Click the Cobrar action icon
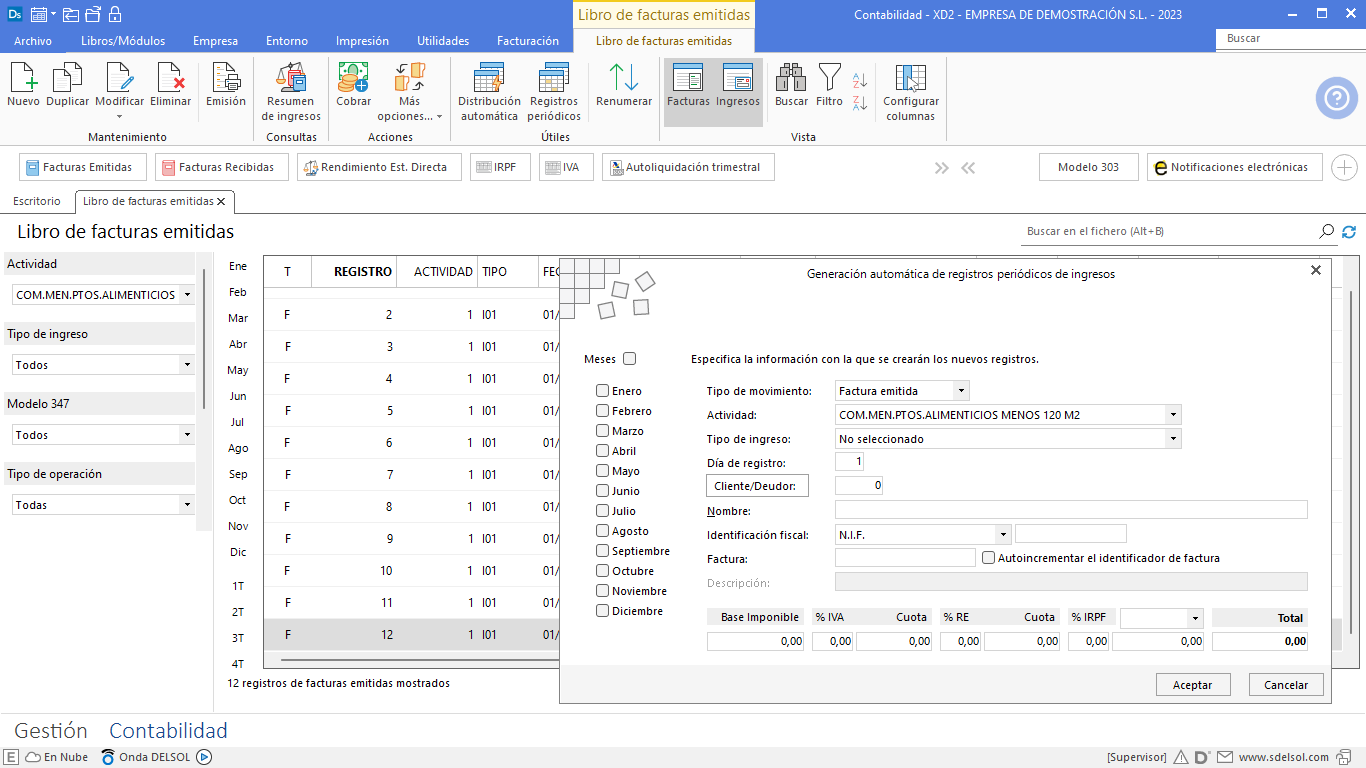Screen dimensions: 1366x768 point(353,85)
